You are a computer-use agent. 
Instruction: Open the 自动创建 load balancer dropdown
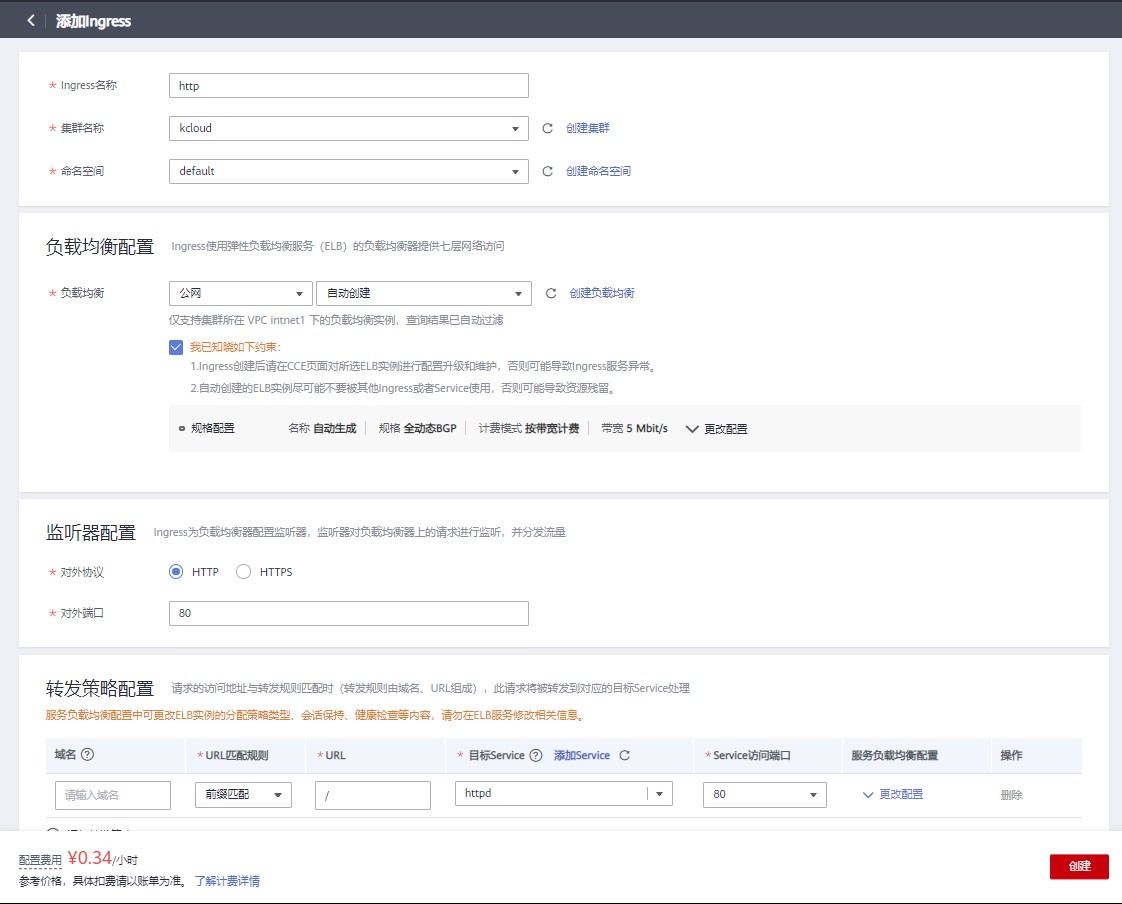click(x=424, y=293)
